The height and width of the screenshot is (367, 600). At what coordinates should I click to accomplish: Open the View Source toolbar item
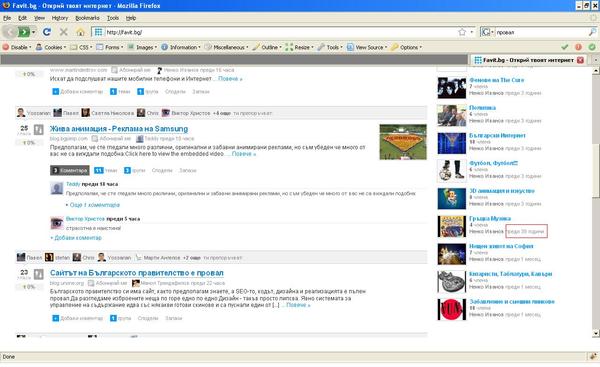tap(367, 47)
